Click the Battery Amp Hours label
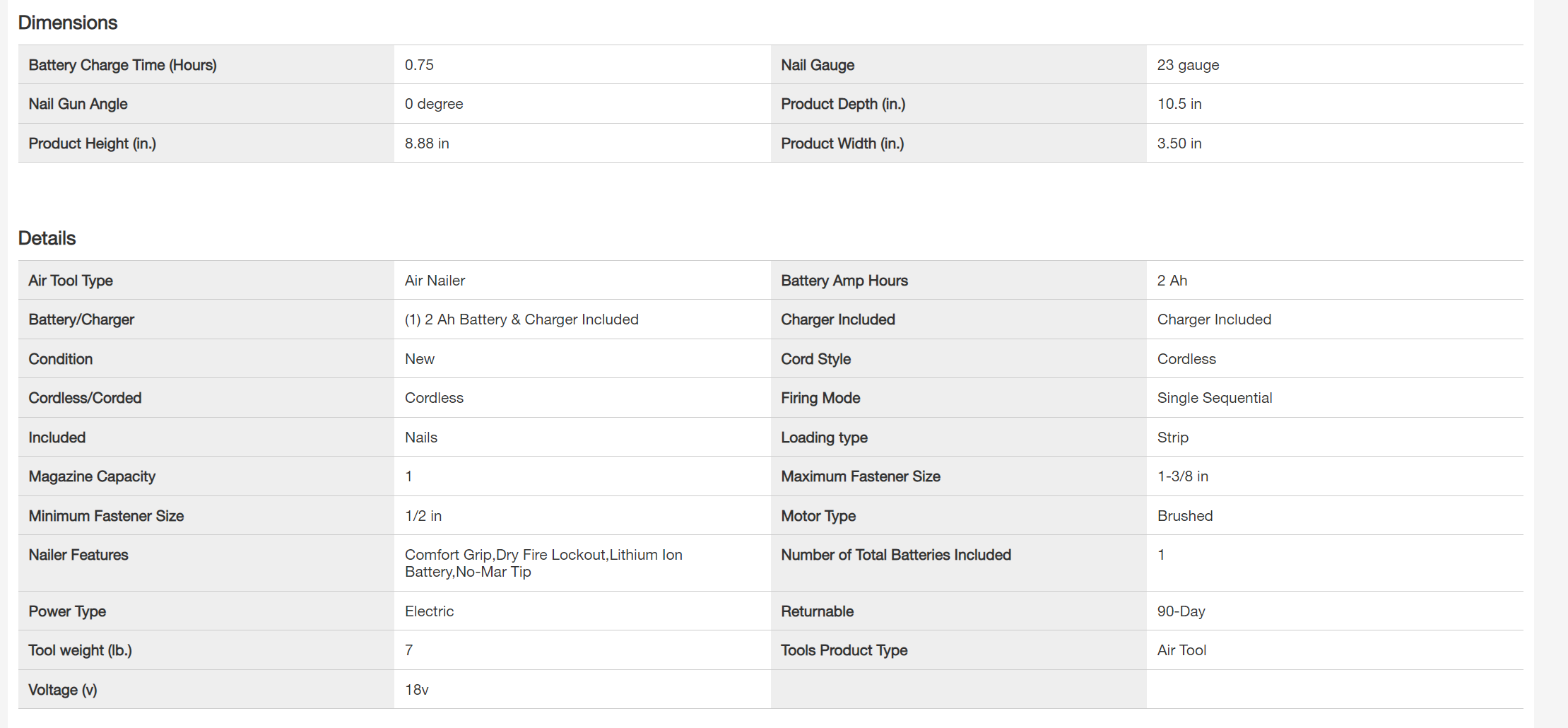This screenshot has width=1568, height=728. tap(844, 281)
